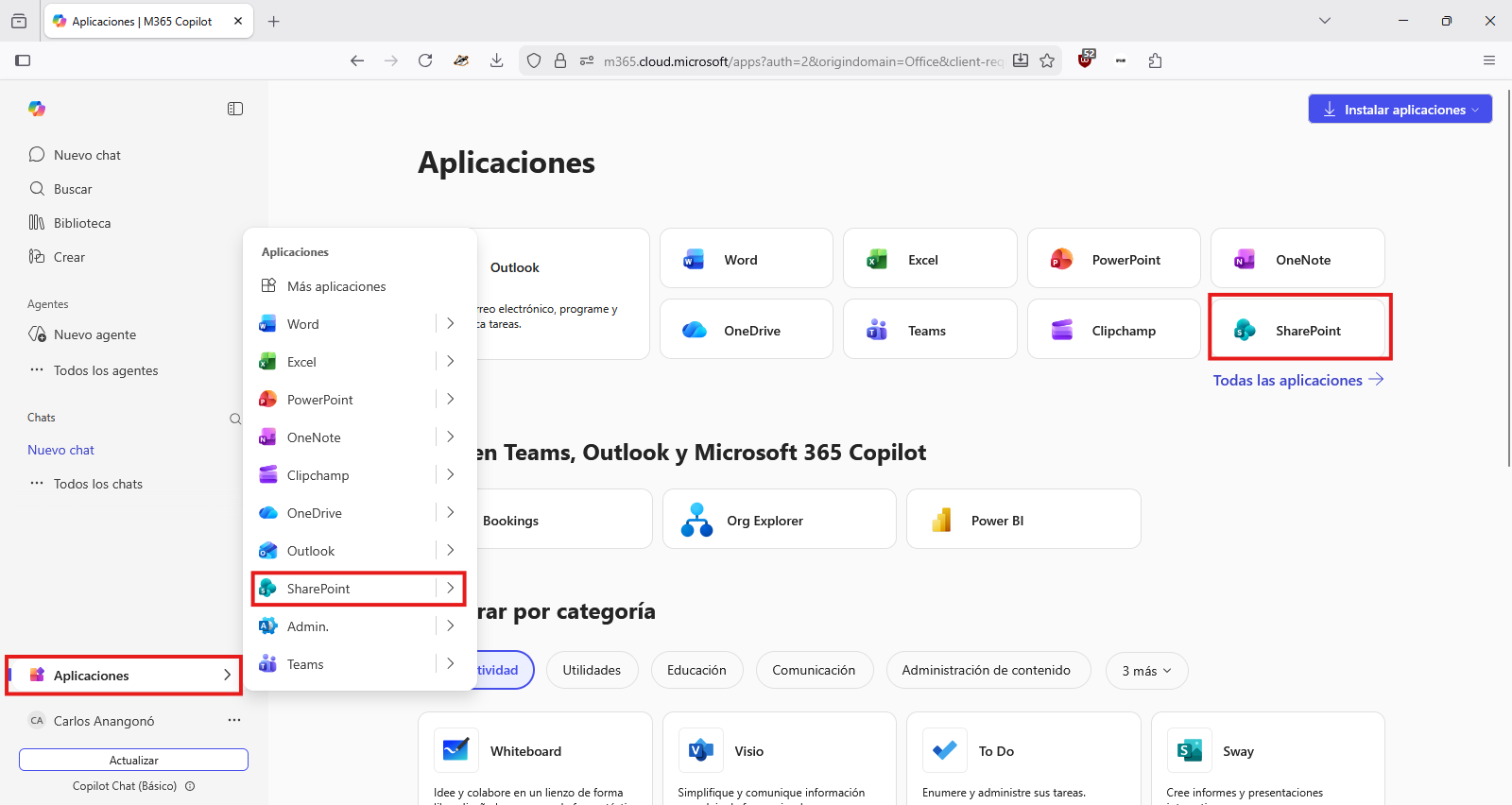1512x805 pixels.
Task: Open the Bookings app card
Action: coord(564,520)
